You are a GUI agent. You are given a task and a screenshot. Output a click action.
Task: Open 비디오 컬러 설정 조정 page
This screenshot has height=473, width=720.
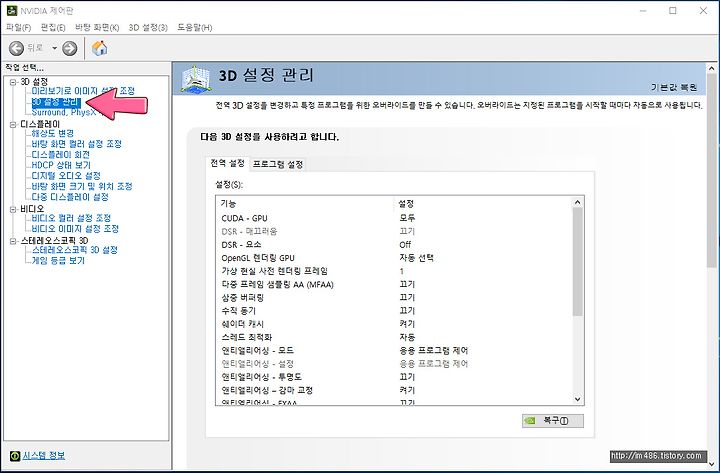71,218
